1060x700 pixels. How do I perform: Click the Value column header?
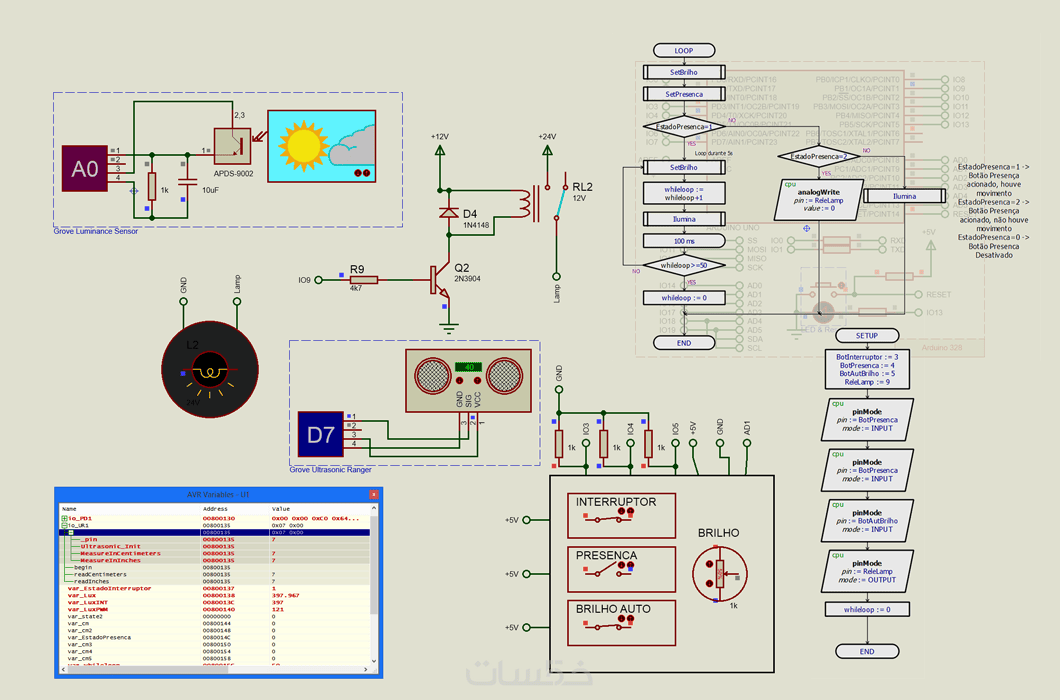click(281, 509)
